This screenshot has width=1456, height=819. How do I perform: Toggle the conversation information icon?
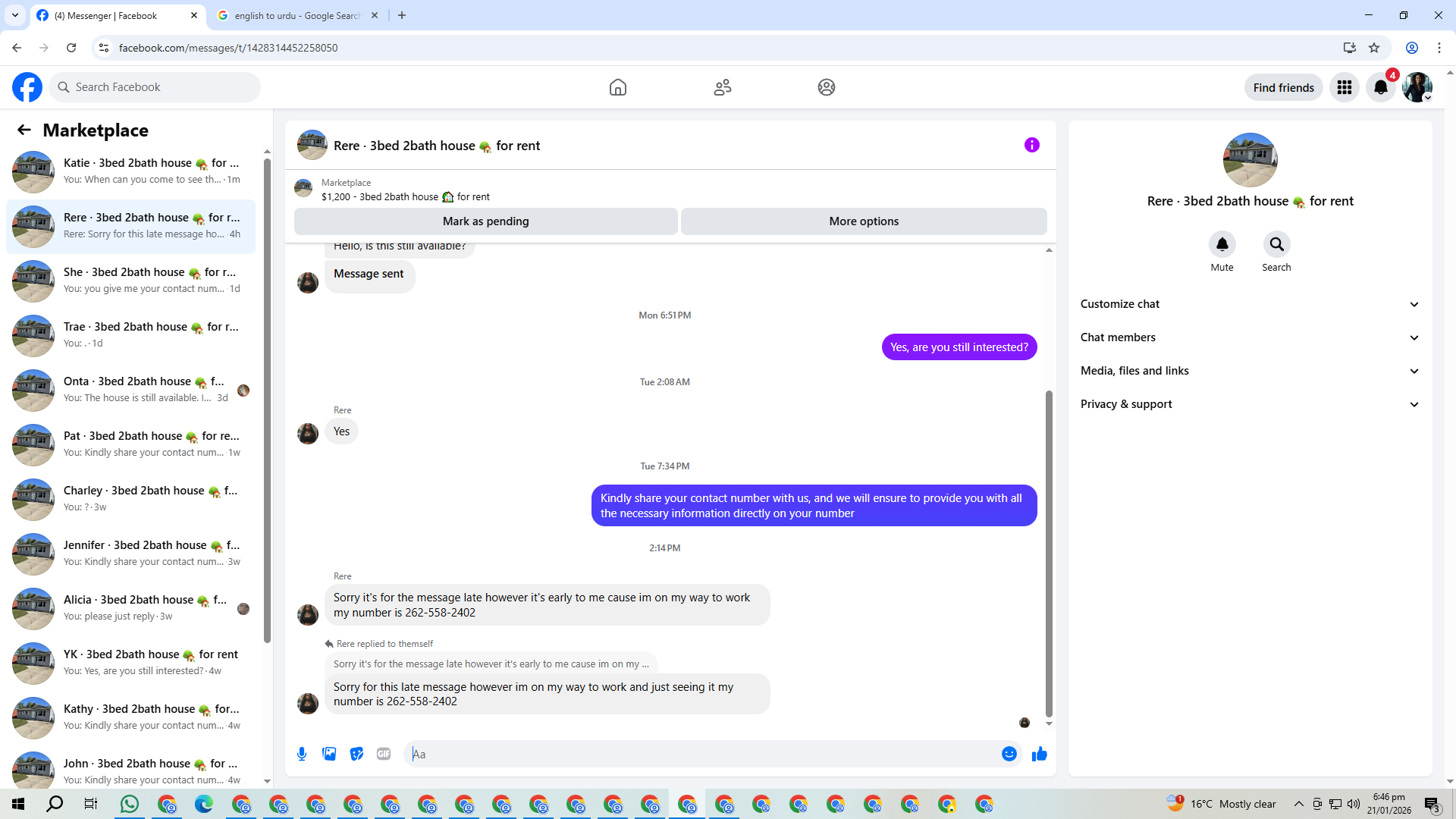(1031, 145)
